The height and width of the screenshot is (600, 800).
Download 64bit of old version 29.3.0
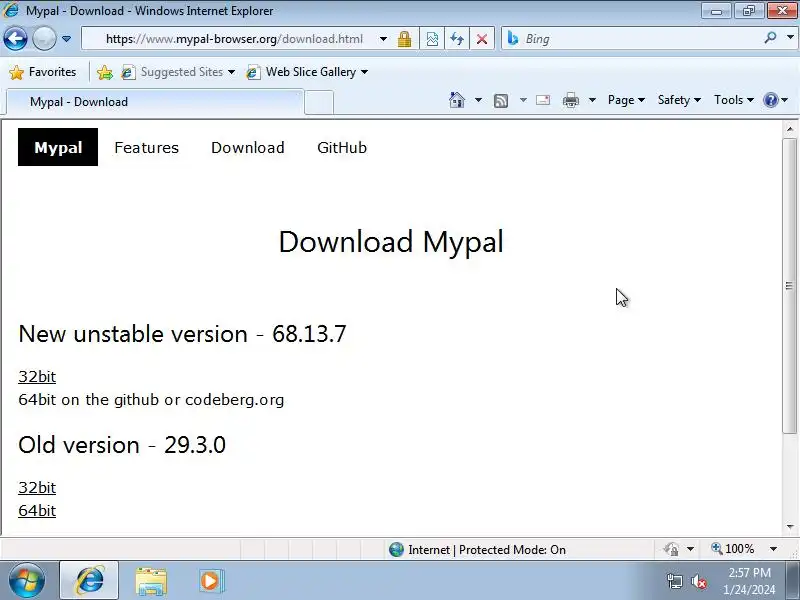click(37, 511)
